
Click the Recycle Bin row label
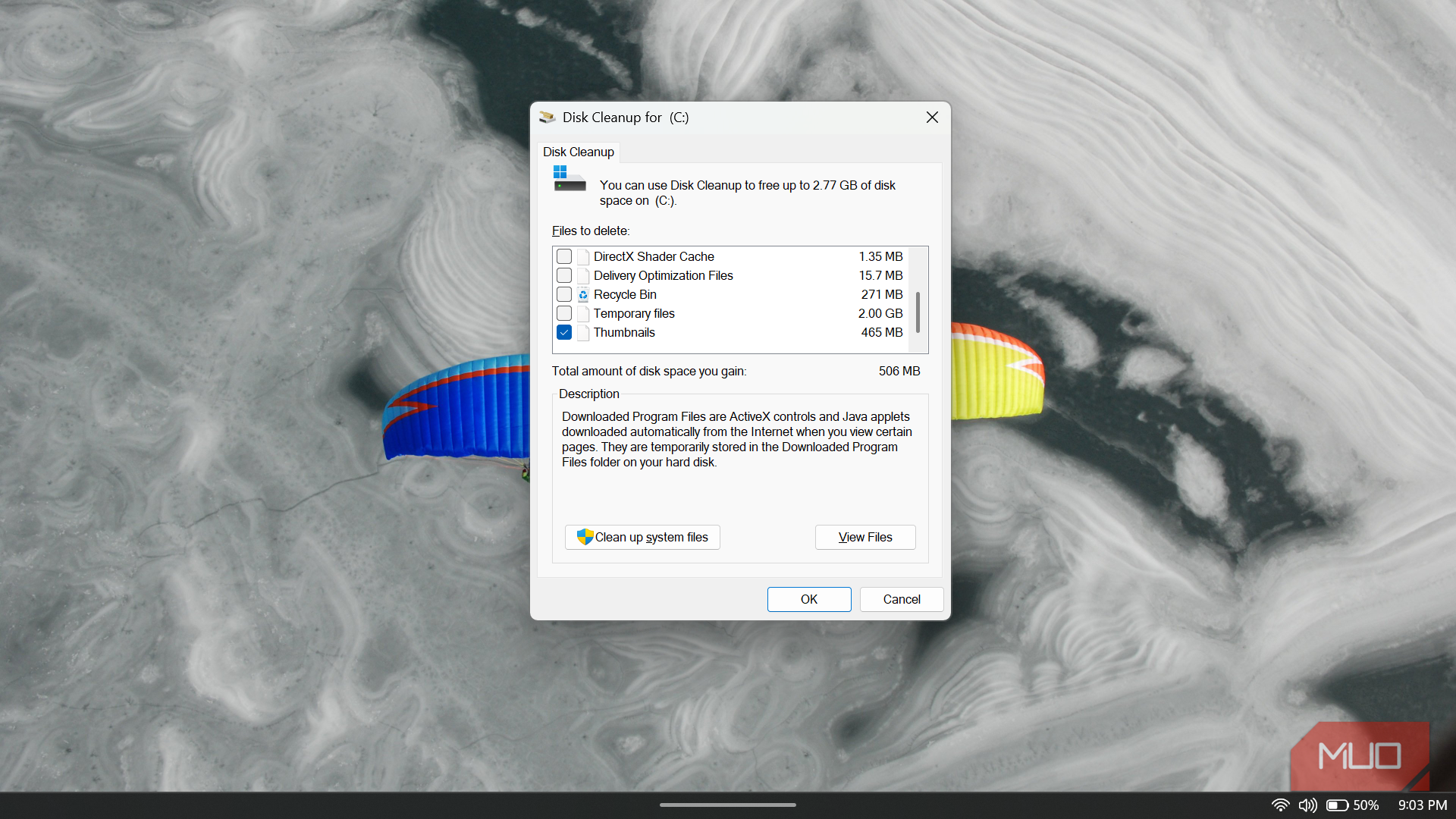pyautogui.click(x=625, y=294)
